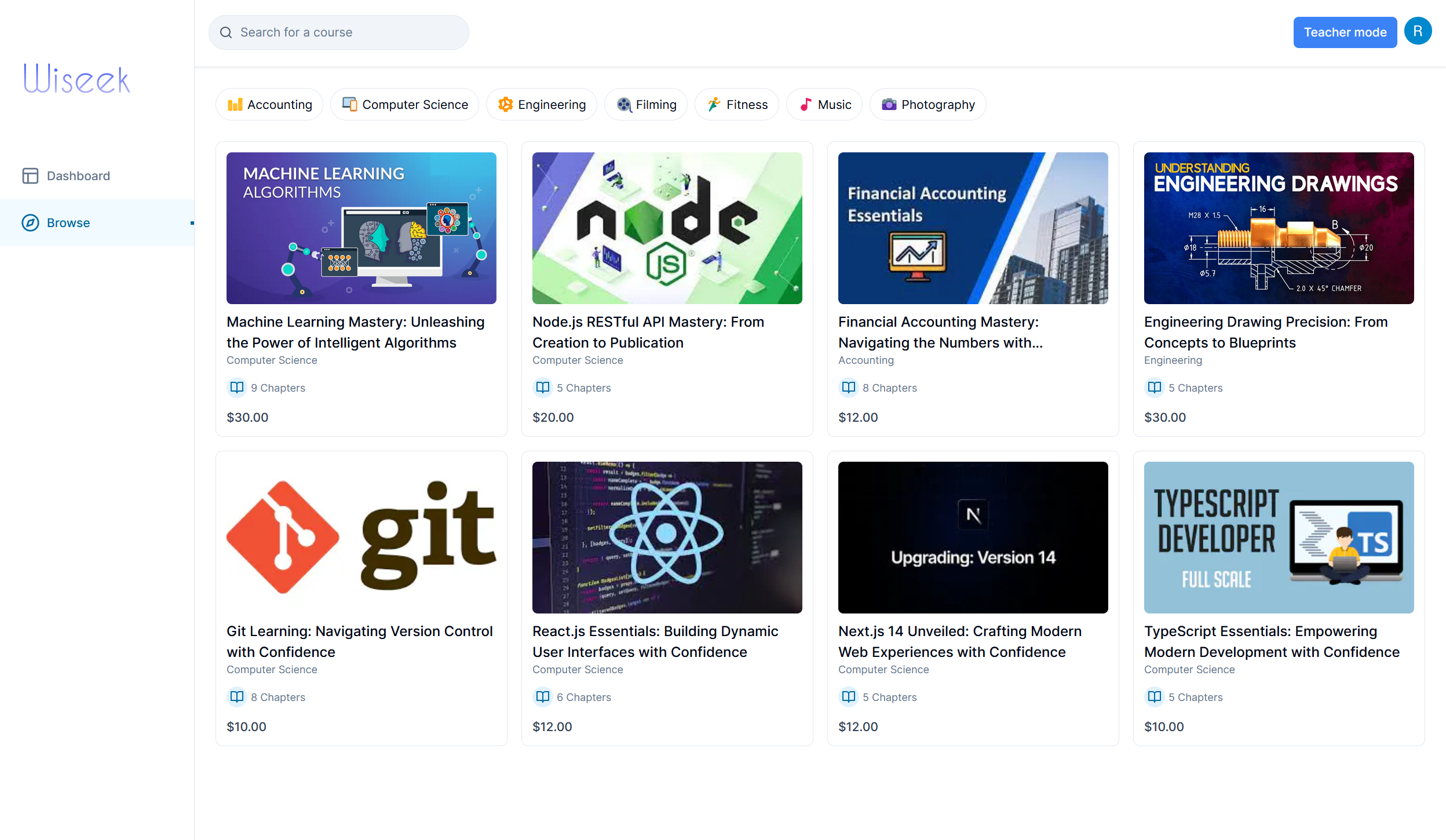The height and width of the screenshot is (840, 1446).
Task: Click book icon beside 9 Chapters
Action: pyautogui.click(x=236, y=387)
